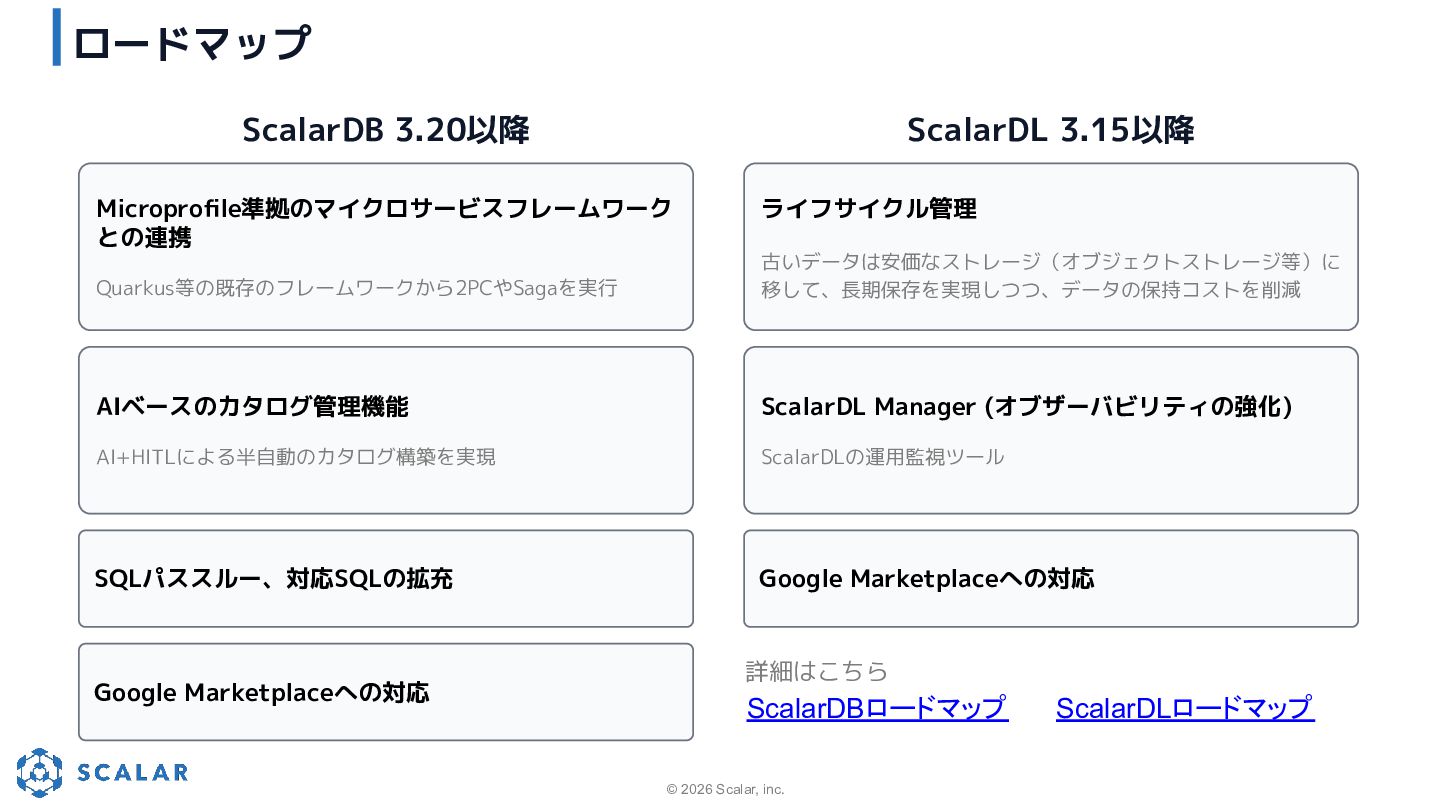This screenshot has height=810, width=1440.
Task: Click the ScalarDL 3.15以降 column heading
Action: (1051, 130)
